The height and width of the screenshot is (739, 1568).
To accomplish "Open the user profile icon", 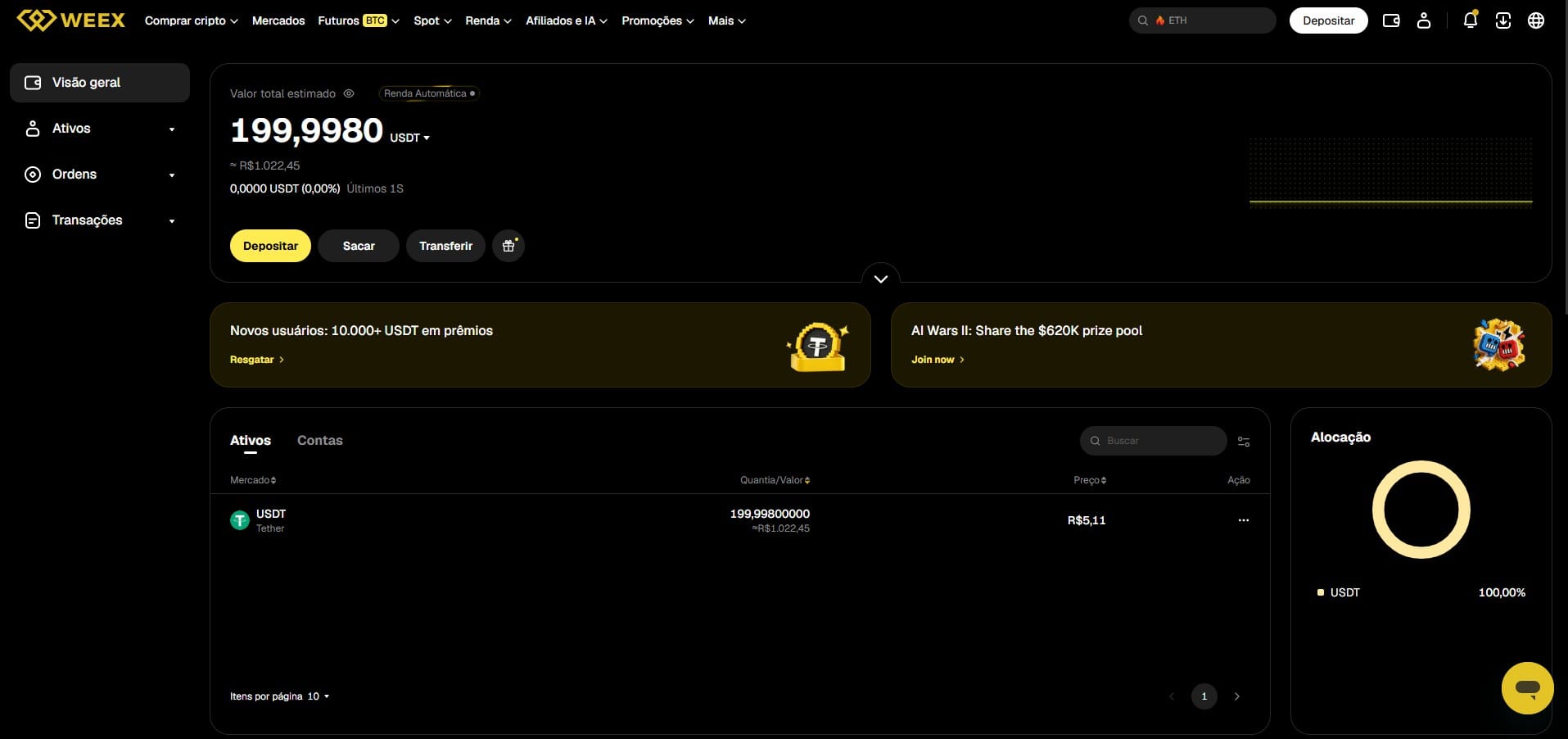I will click(1424, 20).
